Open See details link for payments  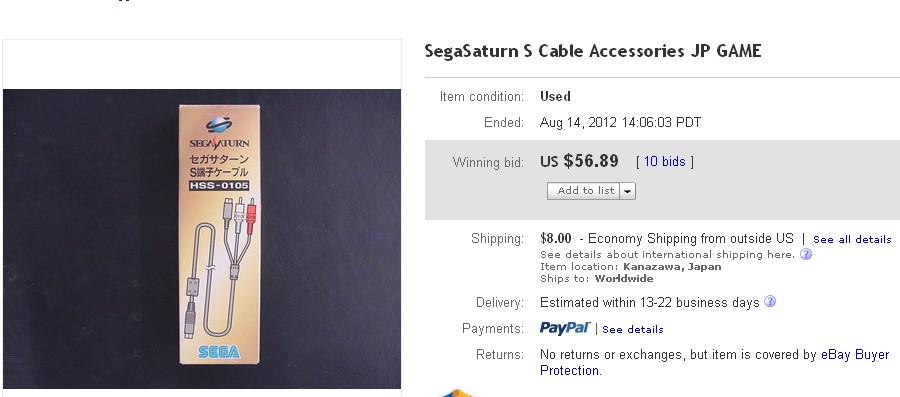click(633, 329)
